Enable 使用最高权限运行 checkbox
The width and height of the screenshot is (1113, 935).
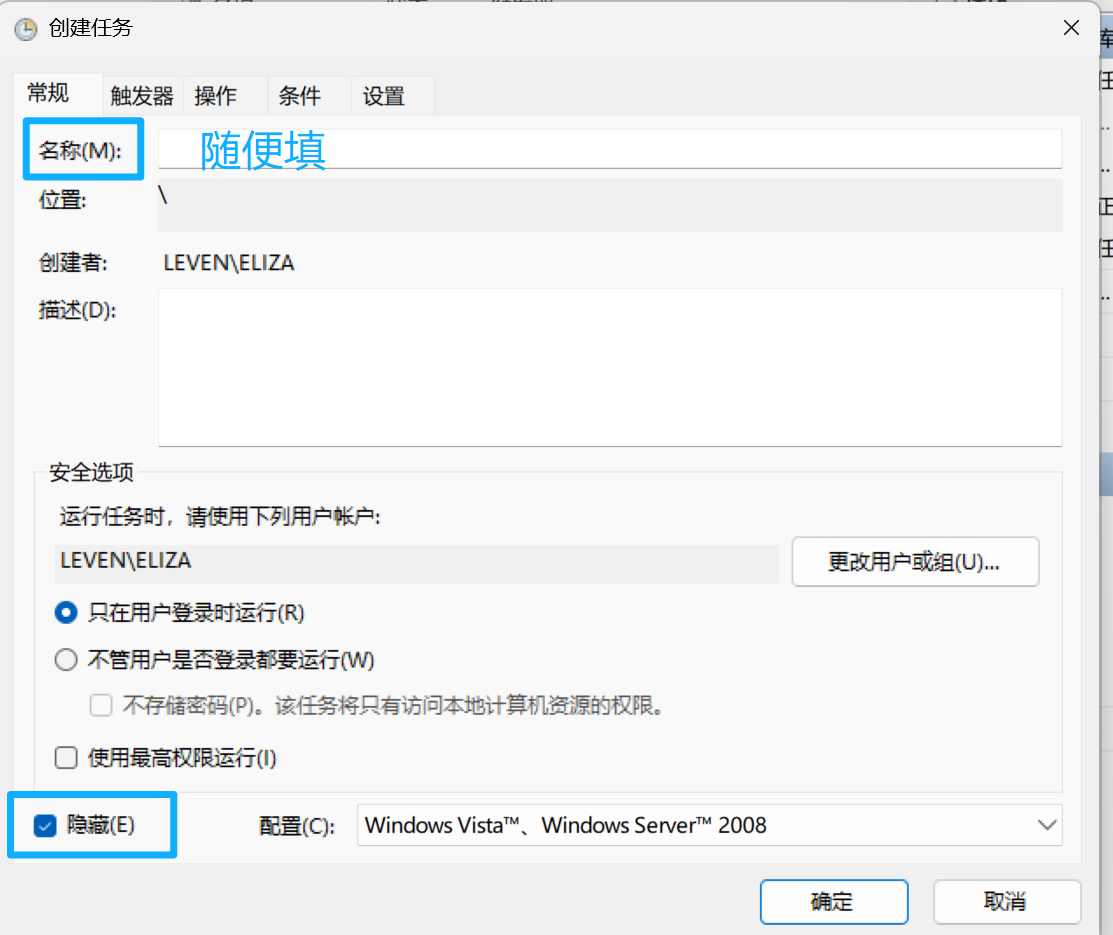66,758
